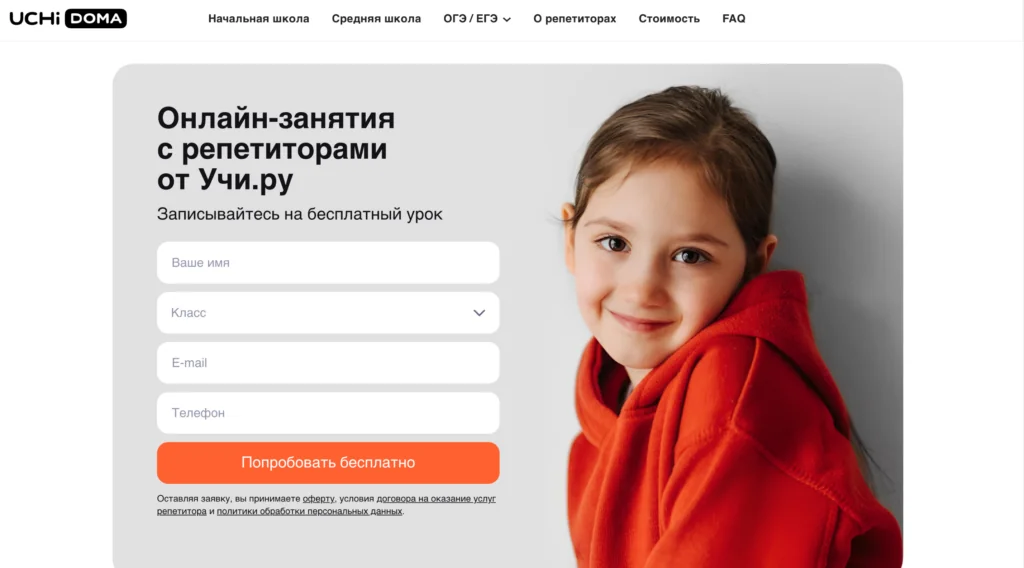The height and width of the screenshot is (568, 1024).
Task: Click the chevron next to ОГЭ / ЕГЭ
Action: point(507,20)
